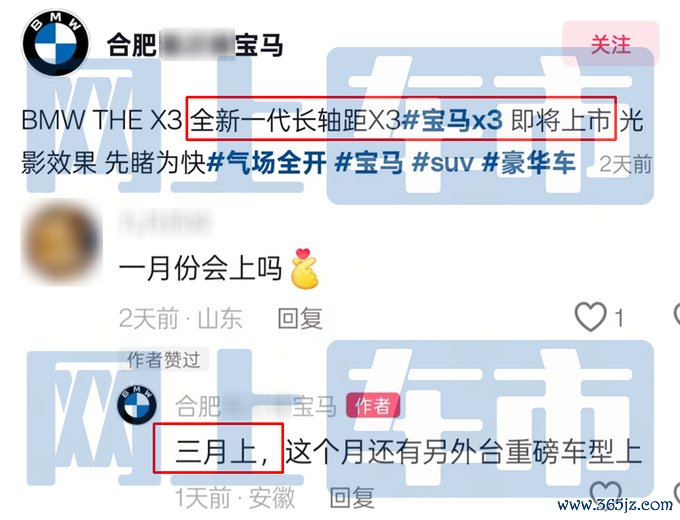Open the www.365jz.com watermark link

click(x=616, y=505)
